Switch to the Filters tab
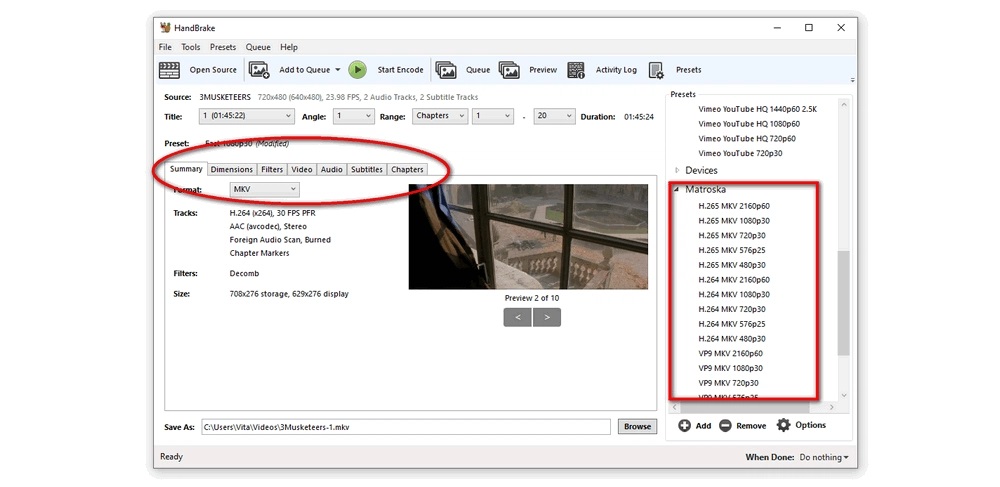The width and height of the screenshot is (1000, 487). (272, 170)
